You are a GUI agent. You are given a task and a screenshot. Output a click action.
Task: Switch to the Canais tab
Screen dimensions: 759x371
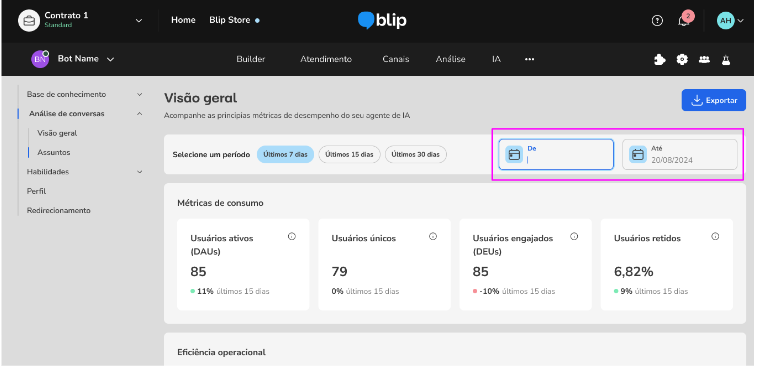(x=395, y=59)
